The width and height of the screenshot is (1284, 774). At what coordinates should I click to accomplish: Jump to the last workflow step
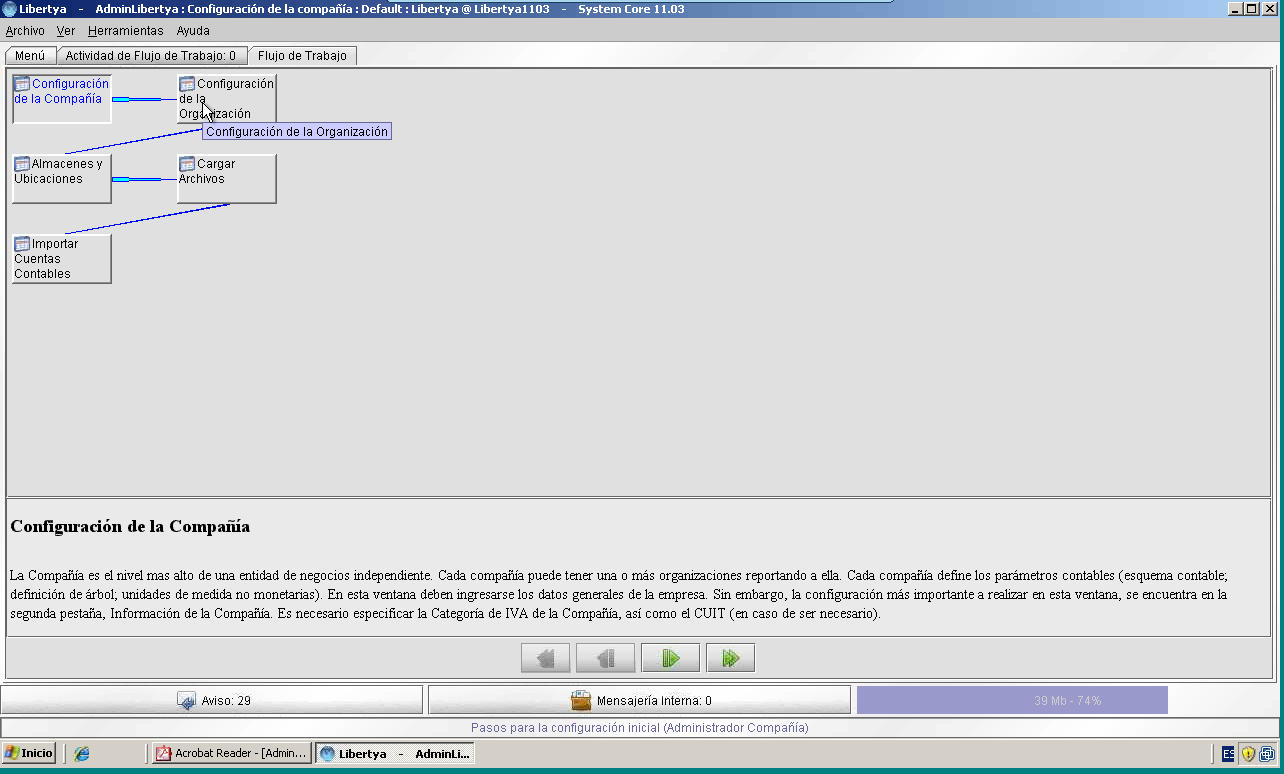(x=730, y=658)
